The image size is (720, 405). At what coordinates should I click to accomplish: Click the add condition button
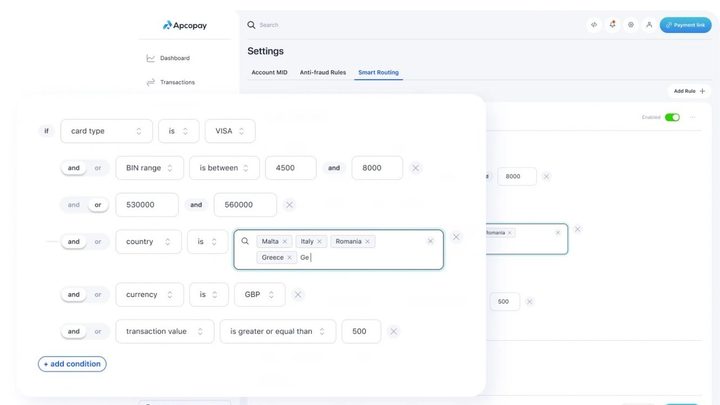point(72,364)
